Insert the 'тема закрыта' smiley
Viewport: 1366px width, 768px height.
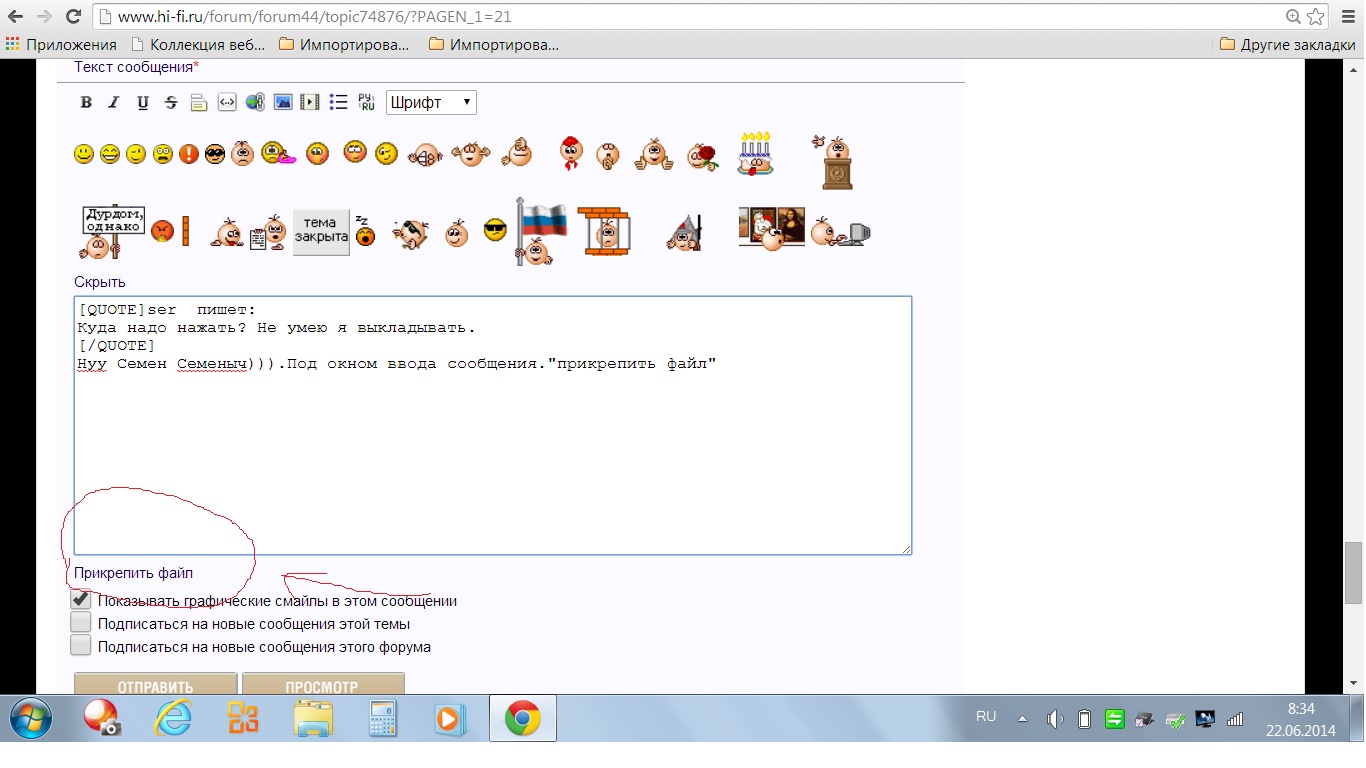coord(321,231)
